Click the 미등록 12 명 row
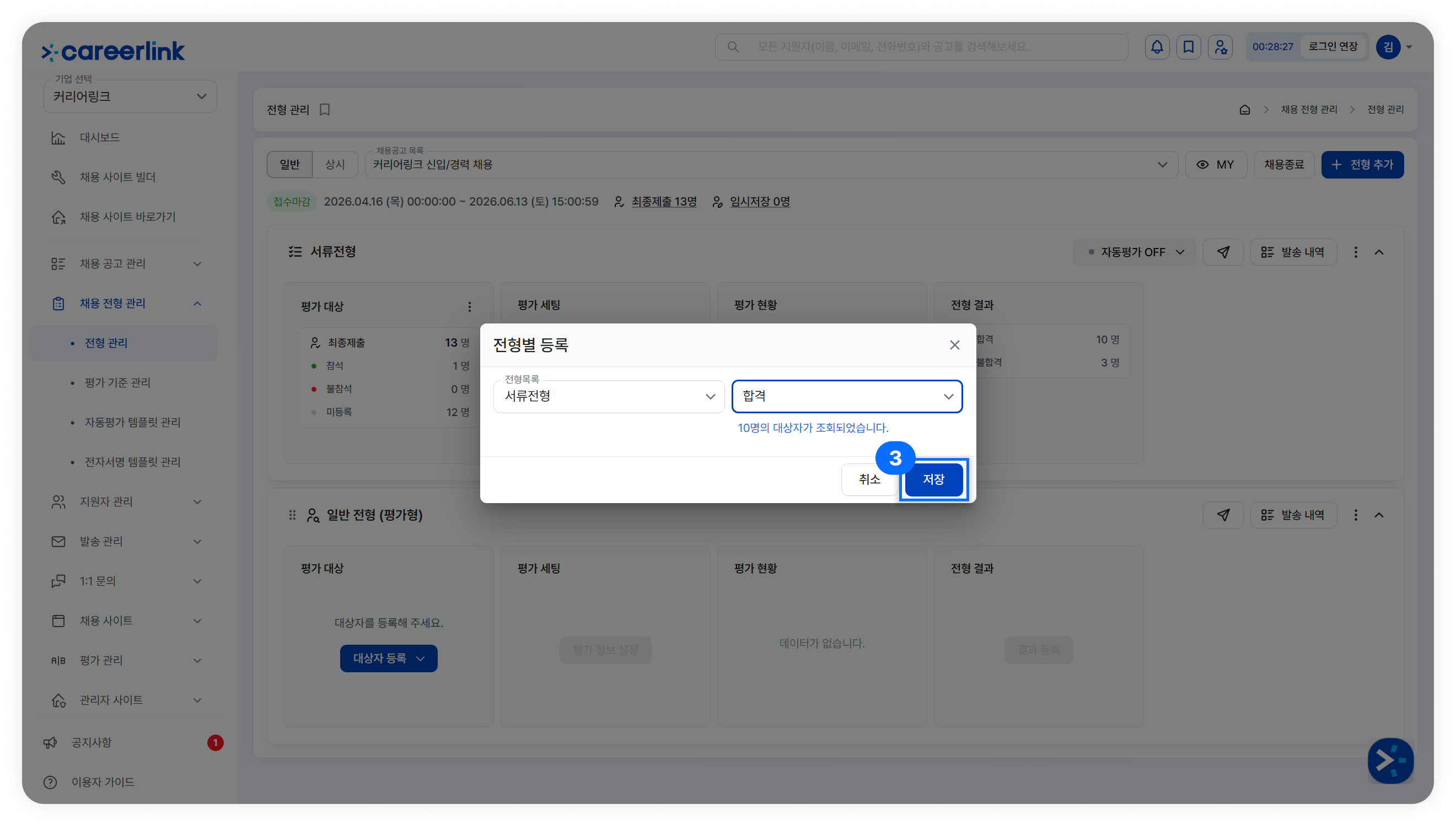Screen dimensions: 1456x826 coord(390,412)
